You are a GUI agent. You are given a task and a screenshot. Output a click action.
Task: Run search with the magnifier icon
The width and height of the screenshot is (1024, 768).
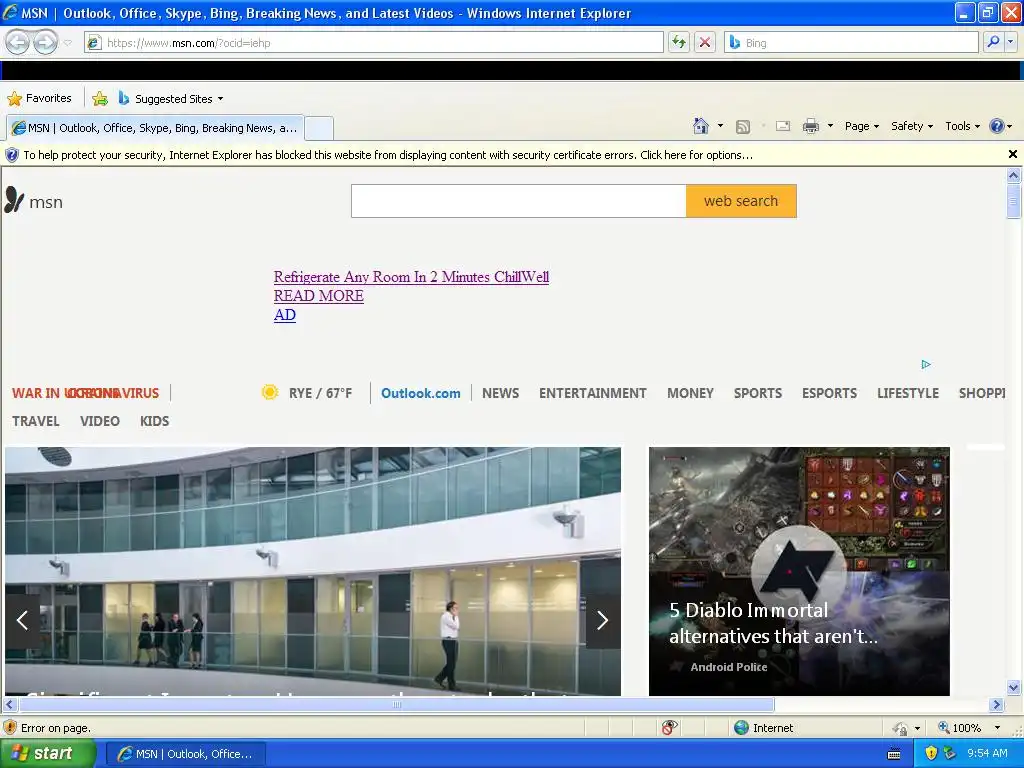(x=993, y=42)
